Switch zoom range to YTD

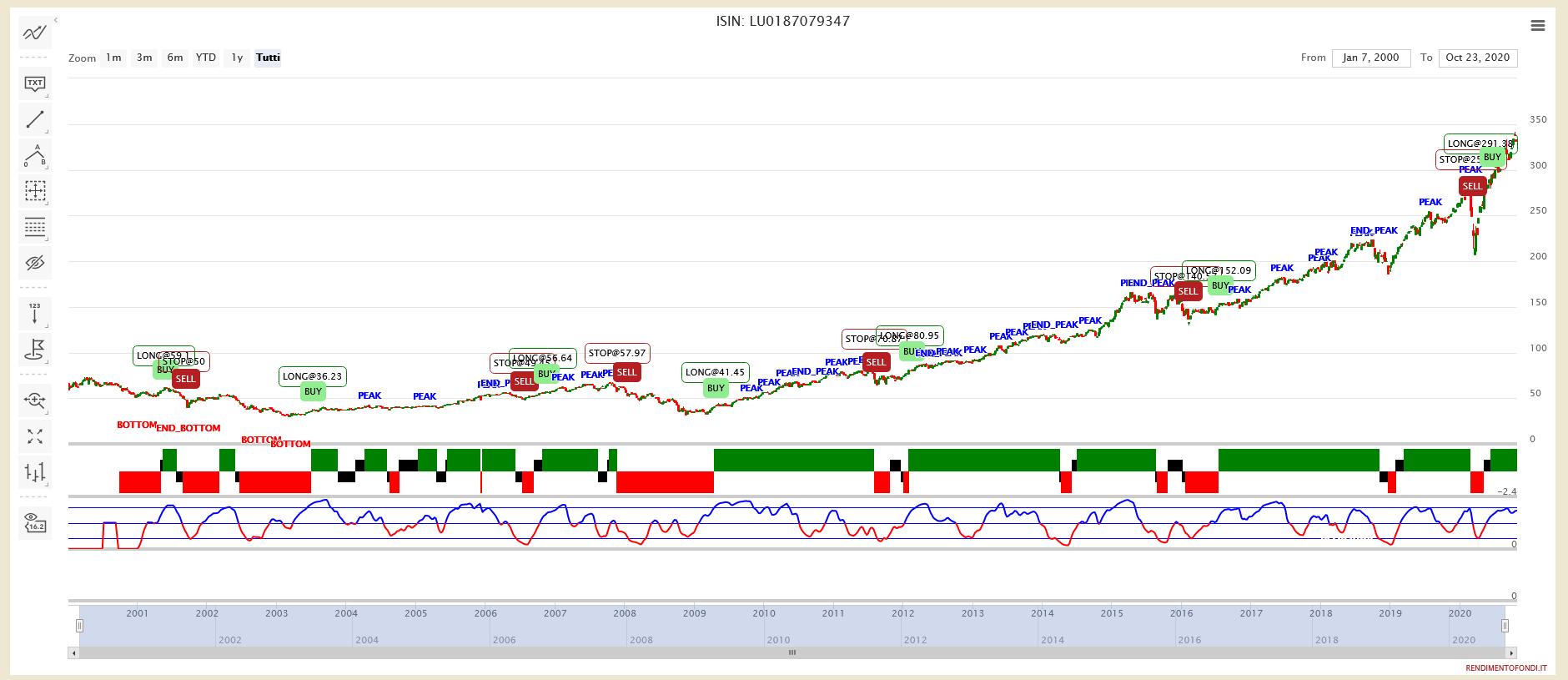[205, 58]
